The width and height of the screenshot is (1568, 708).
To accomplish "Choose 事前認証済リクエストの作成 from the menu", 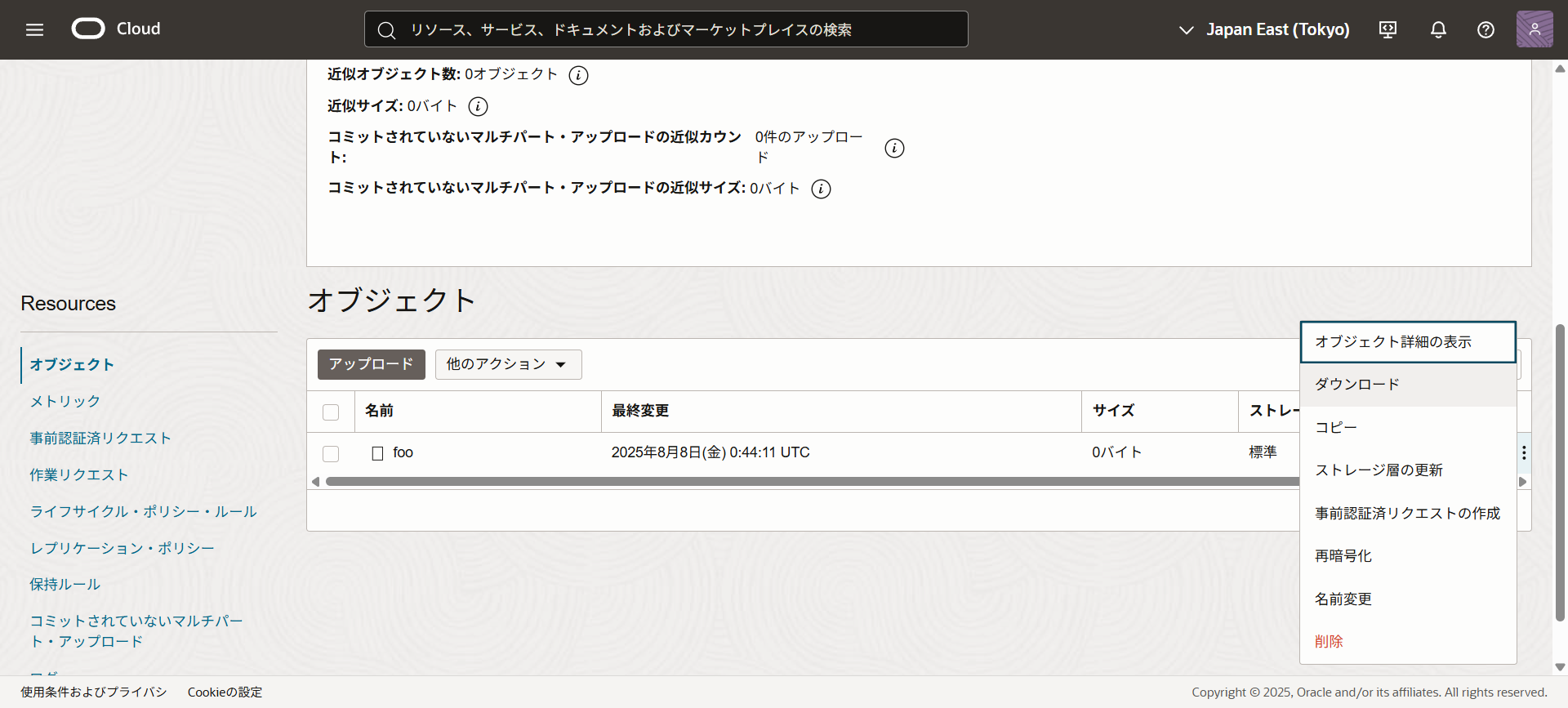I will click(1408, 514).
